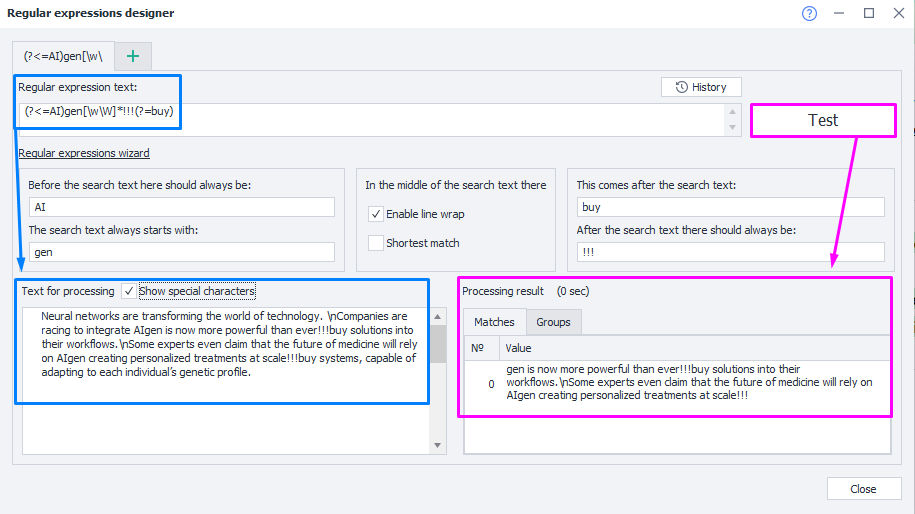Select the (?<=AI)gen[\w\ expression tab
The image size is (915, 514).
pos(63,56)
